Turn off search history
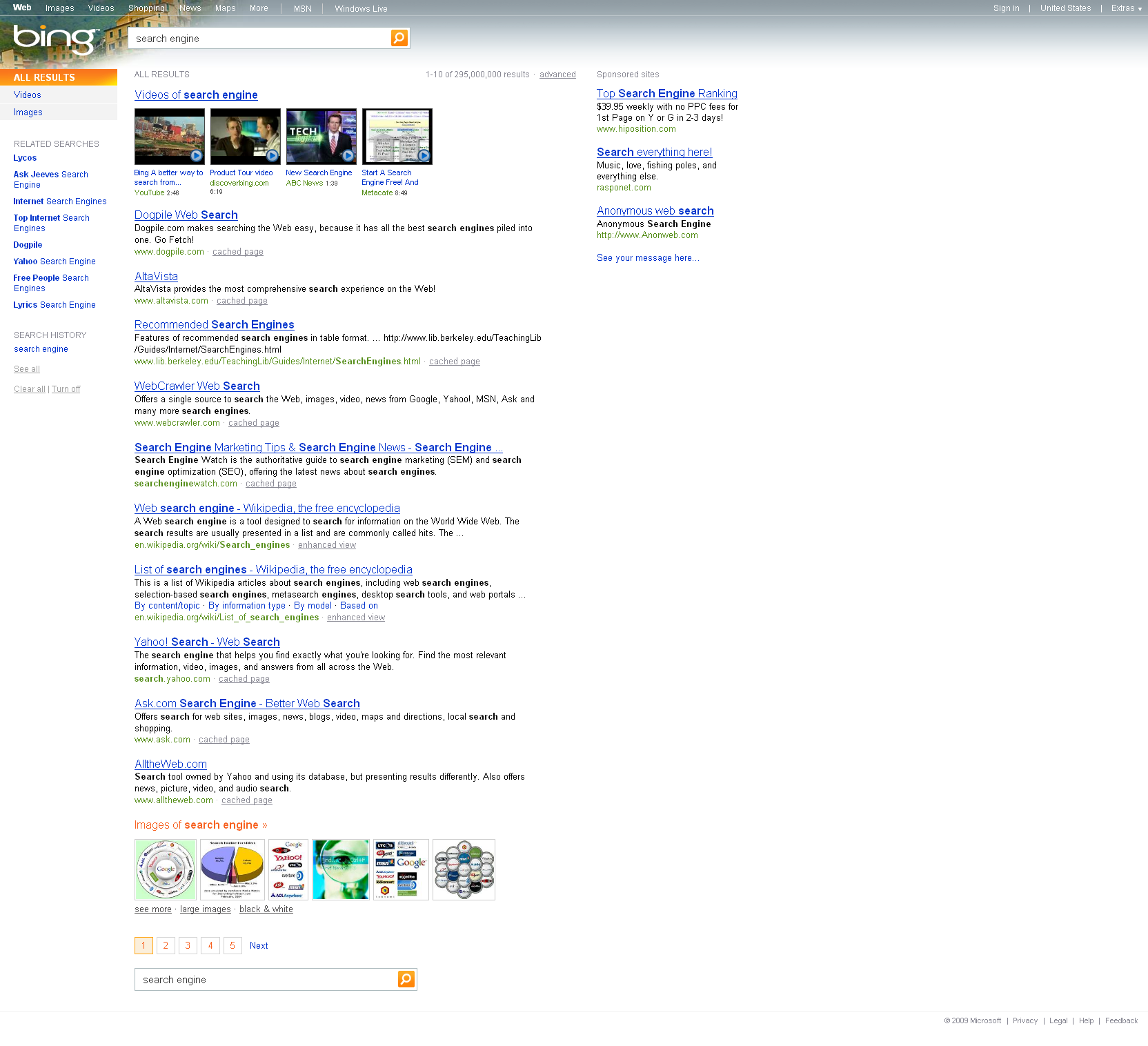This screenshot has height=1046, width=1148. [x=66, y=389]
